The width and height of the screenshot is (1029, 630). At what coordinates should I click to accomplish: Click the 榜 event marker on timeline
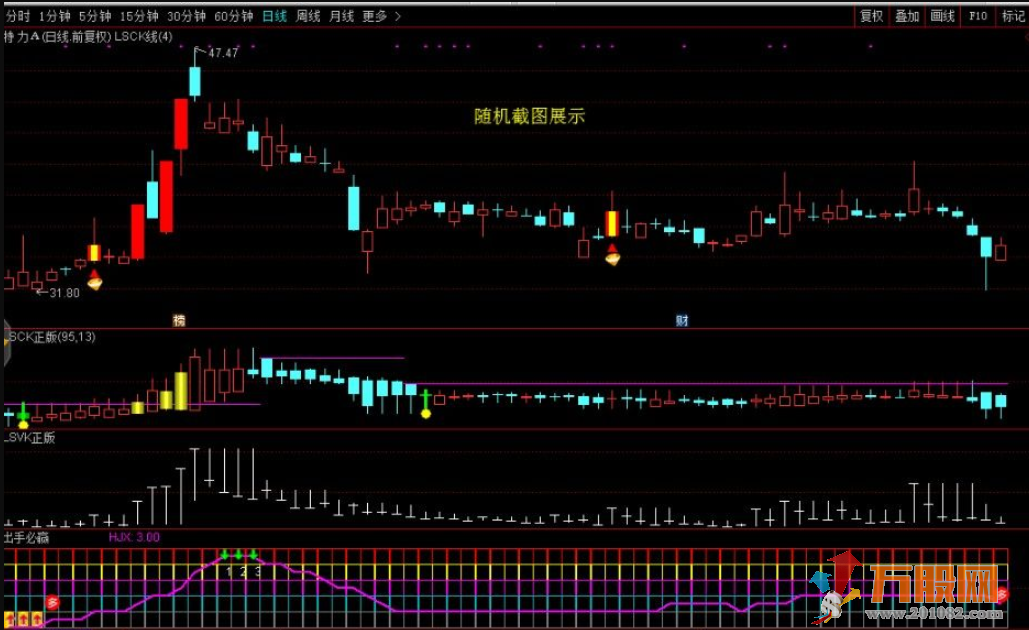pos(178,320)
